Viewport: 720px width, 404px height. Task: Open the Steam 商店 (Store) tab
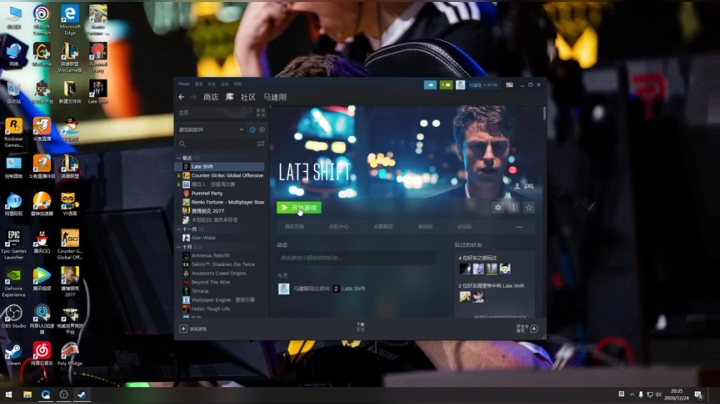(x=211, y=97)
